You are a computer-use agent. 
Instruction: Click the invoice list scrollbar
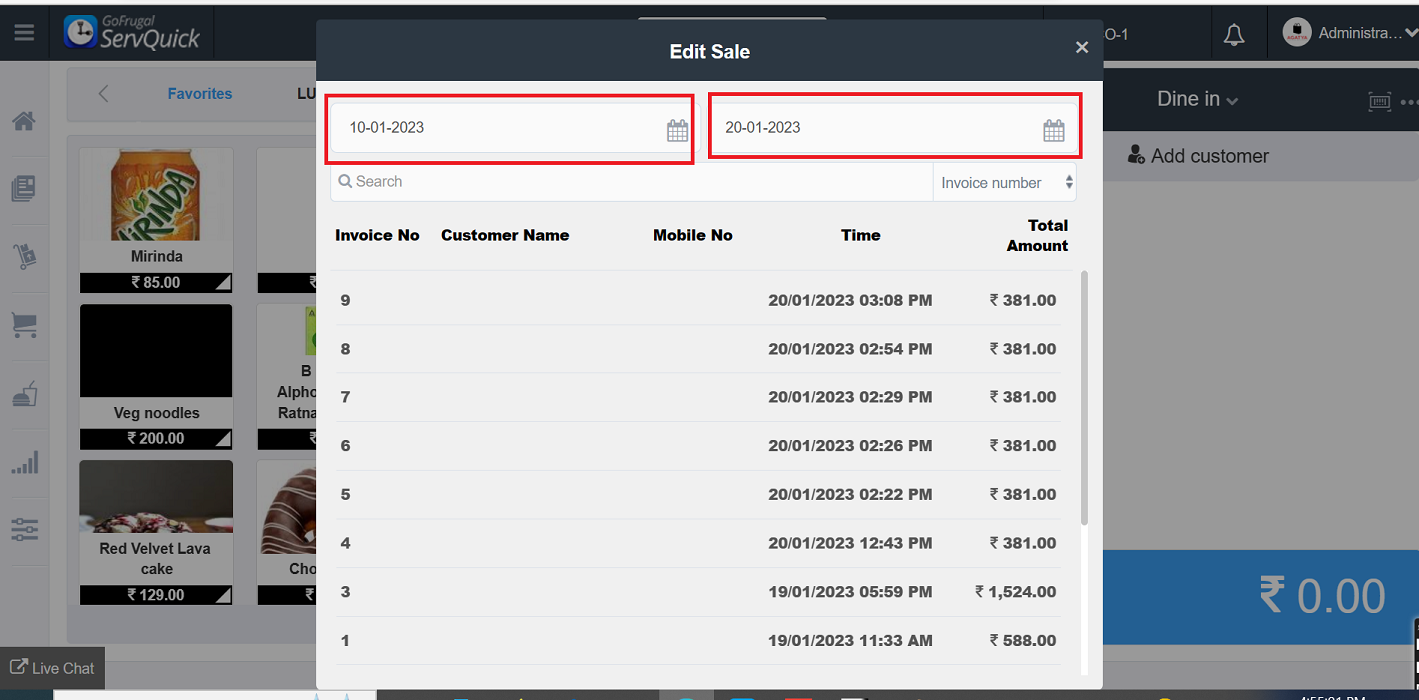tap(1085, 397)
